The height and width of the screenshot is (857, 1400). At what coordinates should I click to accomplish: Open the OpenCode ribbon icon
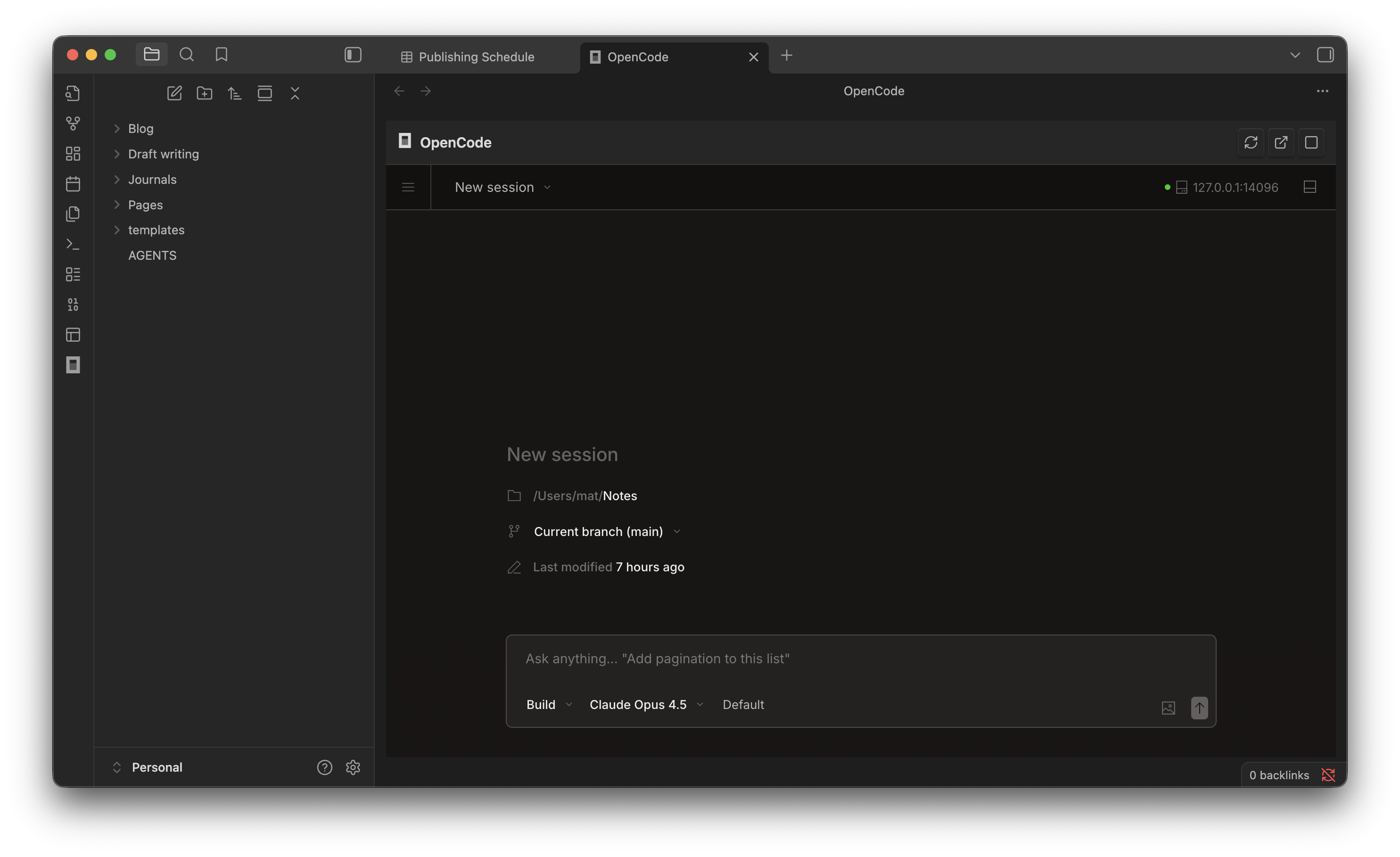tap(73, 365)
